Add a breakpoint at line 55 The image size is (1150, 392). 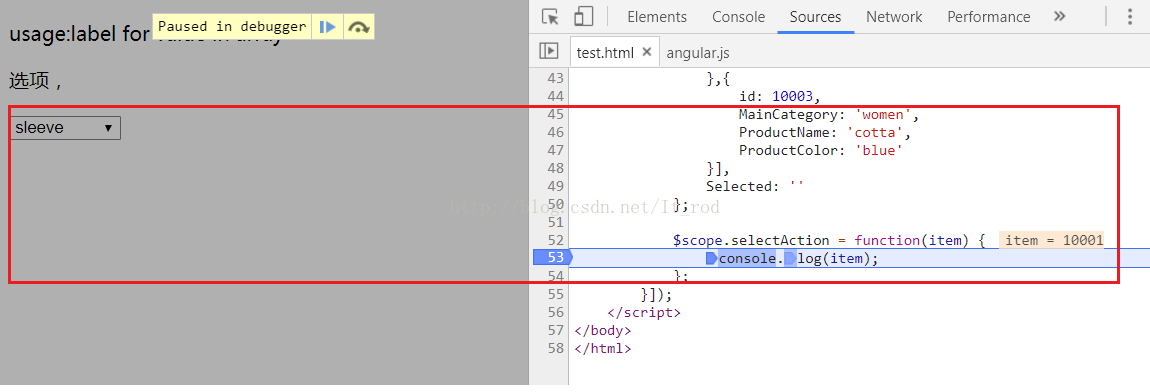pos(551,294)
